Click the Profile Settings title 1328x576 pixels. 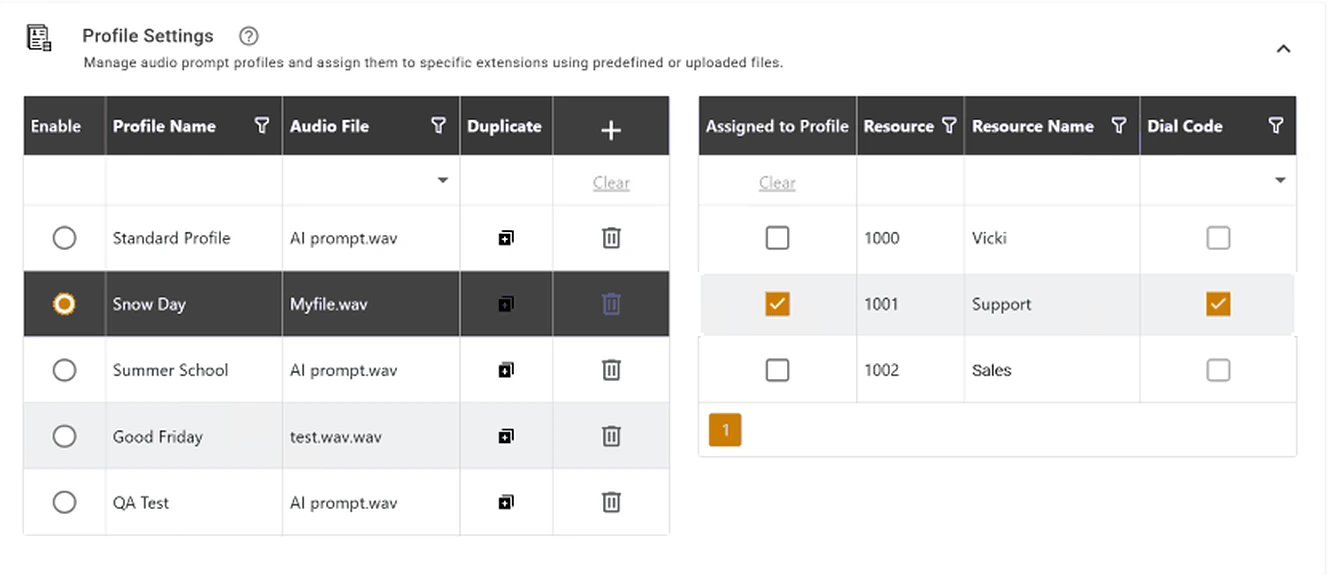148,36
